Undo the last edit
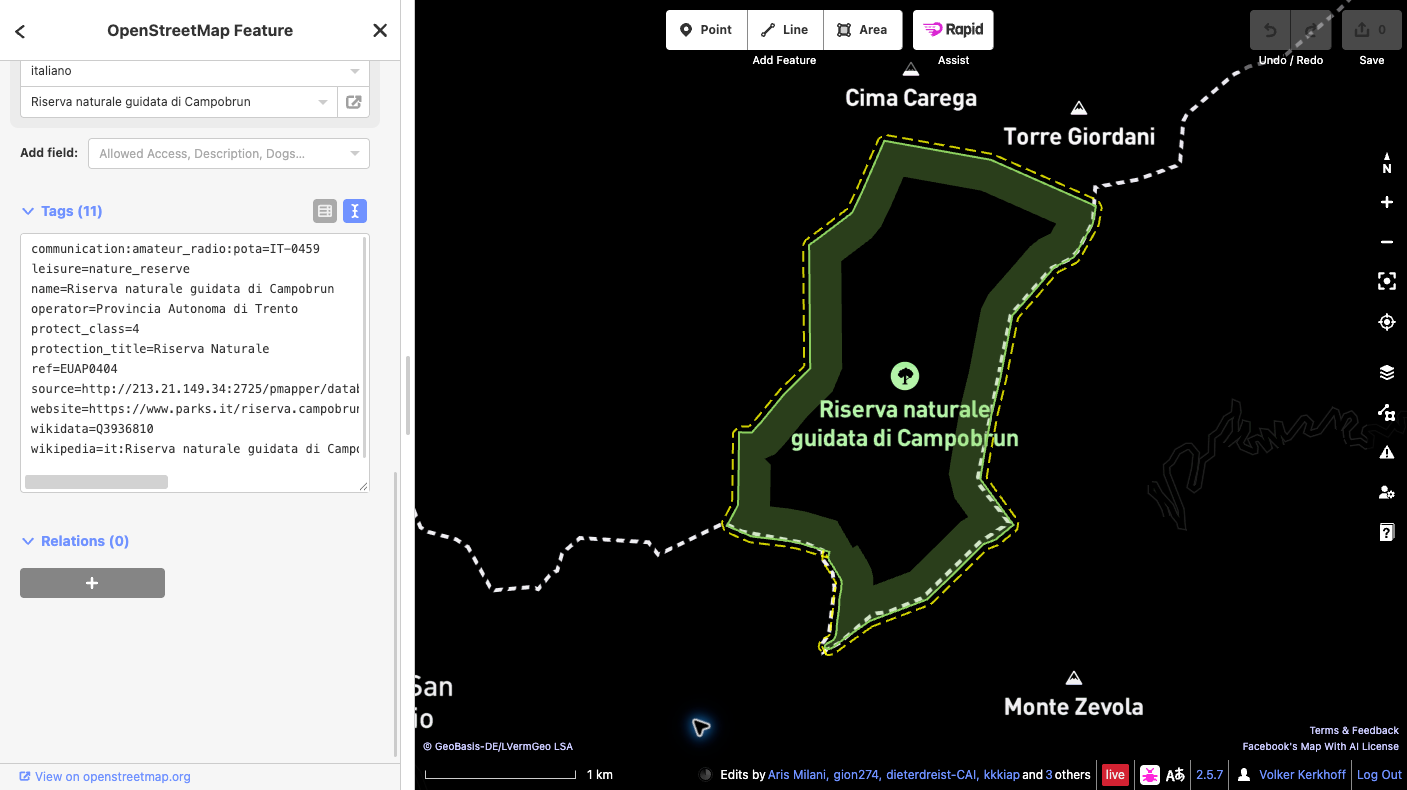The width and height of the screenshot is (1407, 790). [1270, 30]
